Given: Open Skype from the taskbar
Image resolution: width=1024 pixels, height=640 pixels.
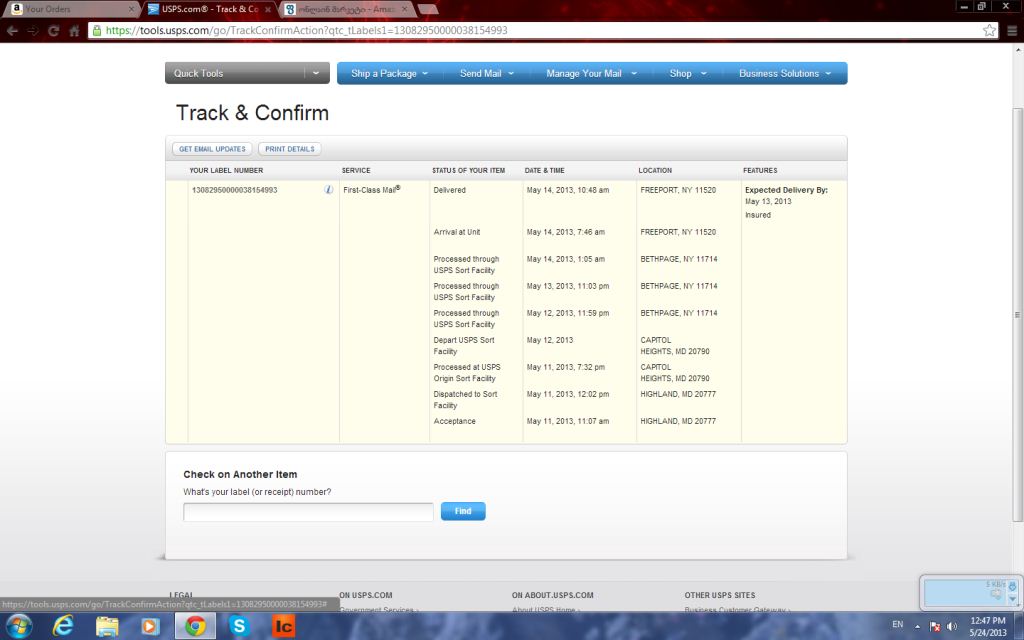Looking at the screenshot, I should coord(239,626).
